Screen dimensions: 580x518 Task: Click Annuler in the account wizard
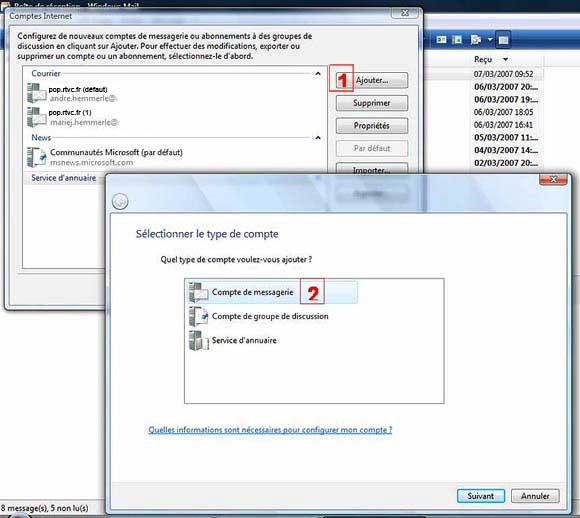pos(535,496)
